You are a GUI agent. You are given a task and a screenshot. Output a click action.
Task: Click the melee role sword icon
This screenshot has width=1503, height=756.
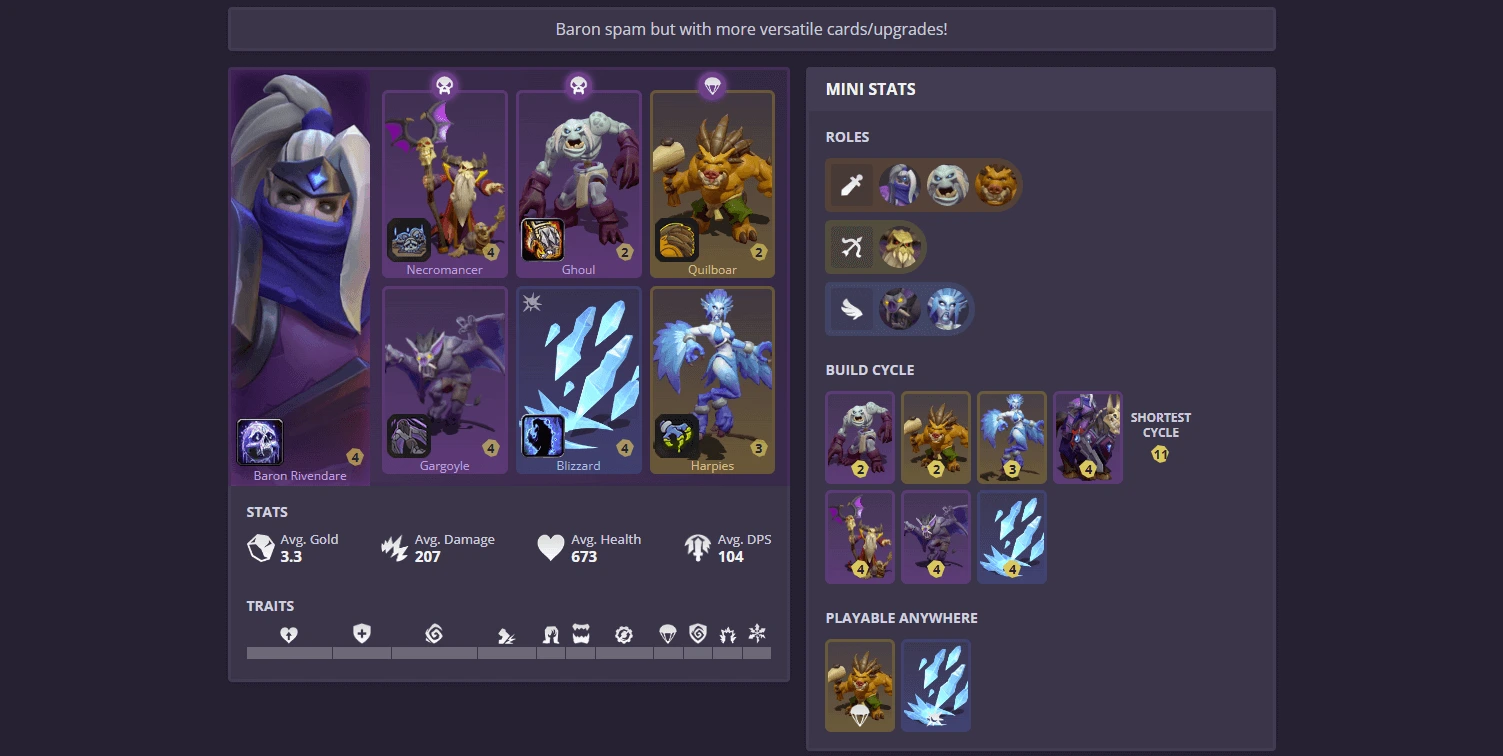tap(851, 185)
